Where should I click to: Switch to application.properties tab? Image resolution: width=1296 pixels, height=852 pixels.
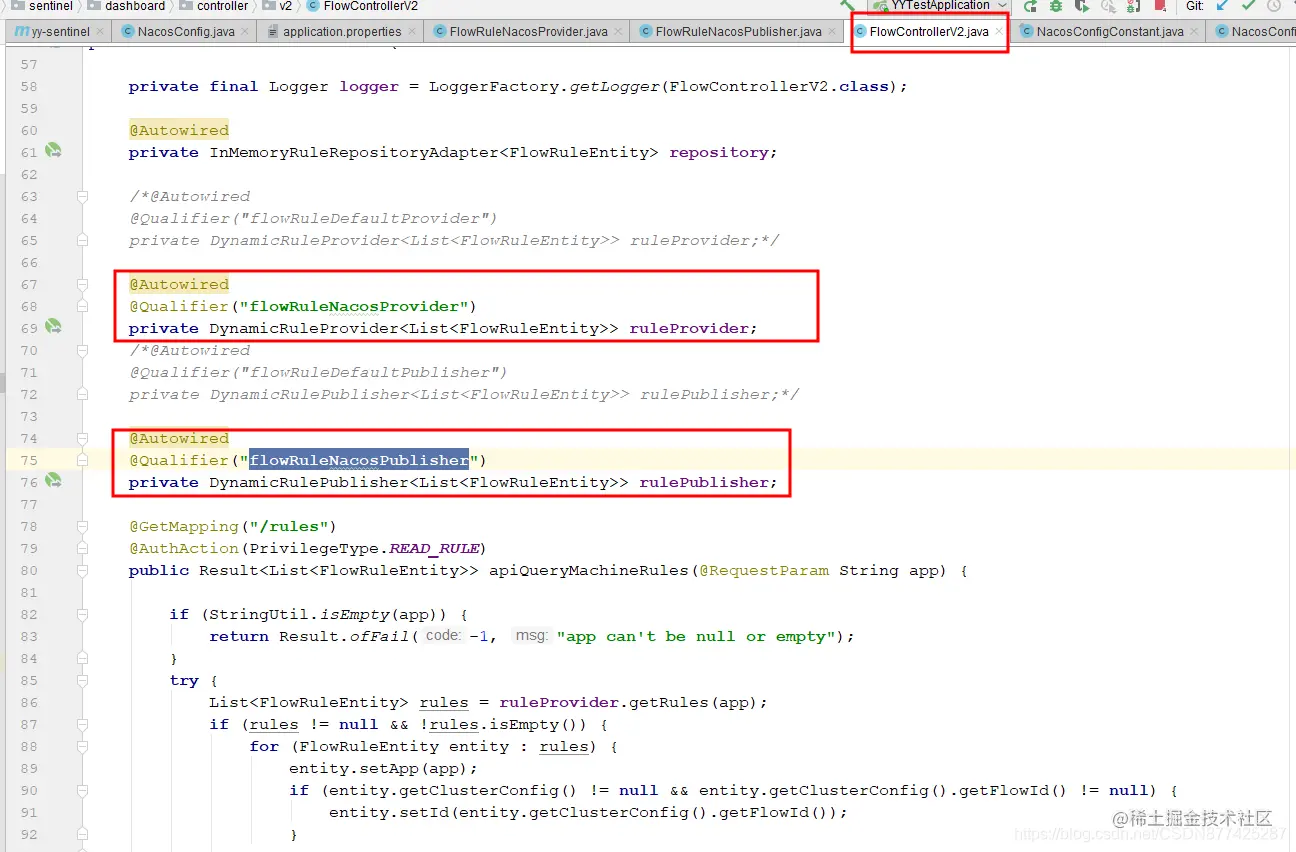pyautogui.click(x=341, y=31)
